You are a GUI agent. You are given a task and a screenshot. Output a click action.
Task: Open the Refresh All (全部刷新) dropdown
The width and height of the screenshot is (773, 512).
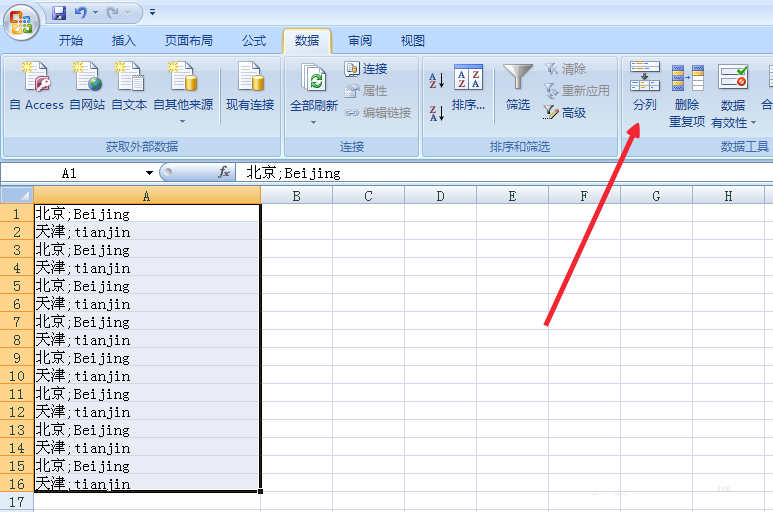(313, 122)
